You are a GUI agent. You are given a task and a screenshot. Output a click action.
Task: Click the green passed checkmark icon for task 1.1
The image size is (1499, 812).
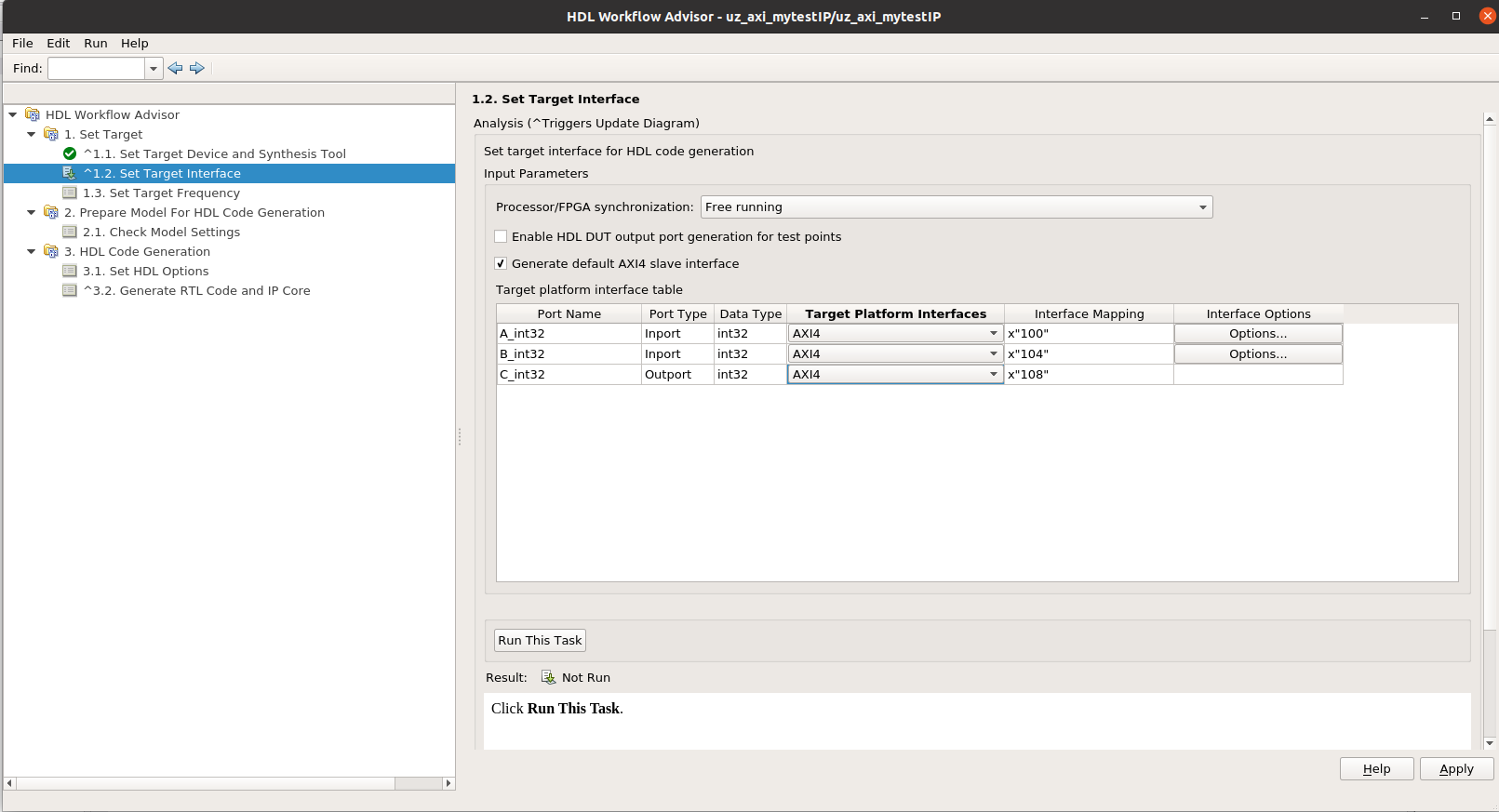pos(70,153)
